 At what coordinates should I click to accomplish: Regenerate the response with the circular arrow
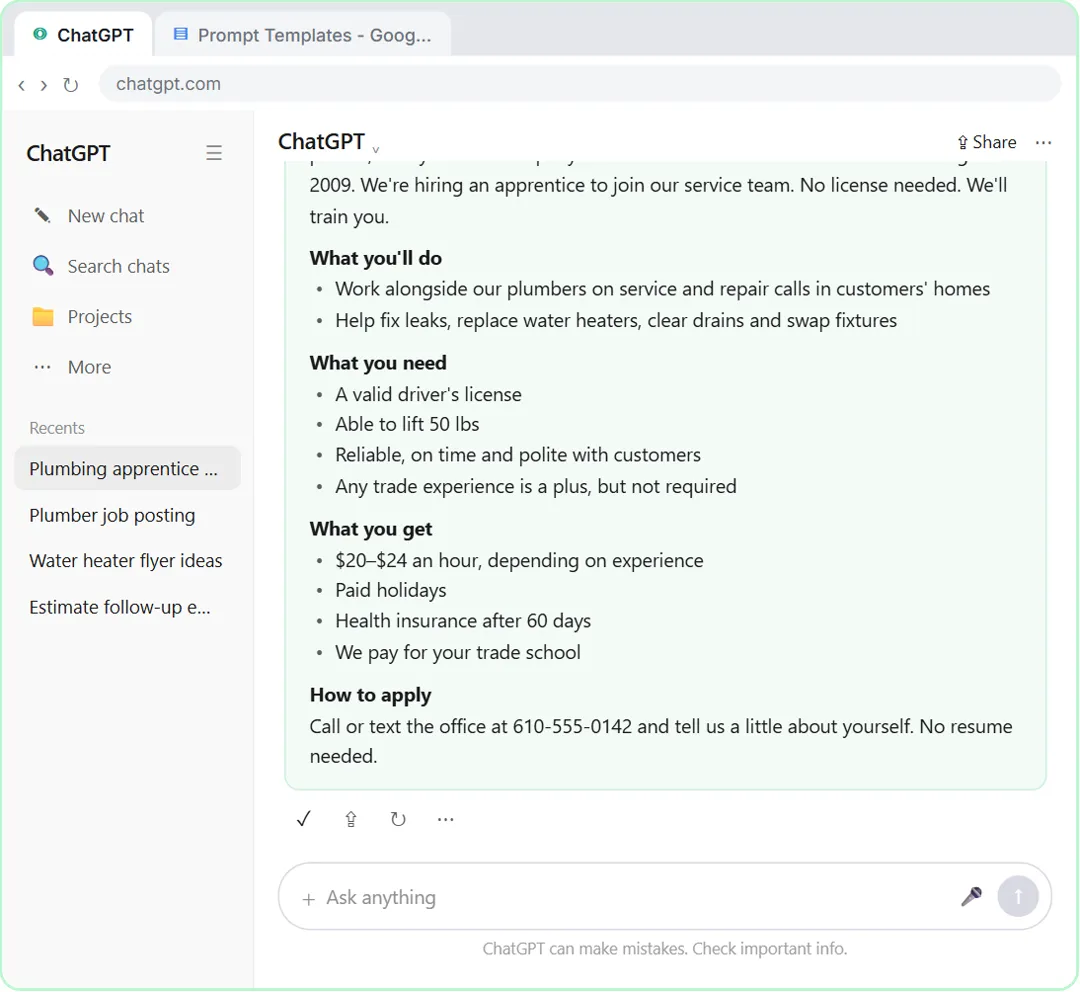tap(398, 819)
